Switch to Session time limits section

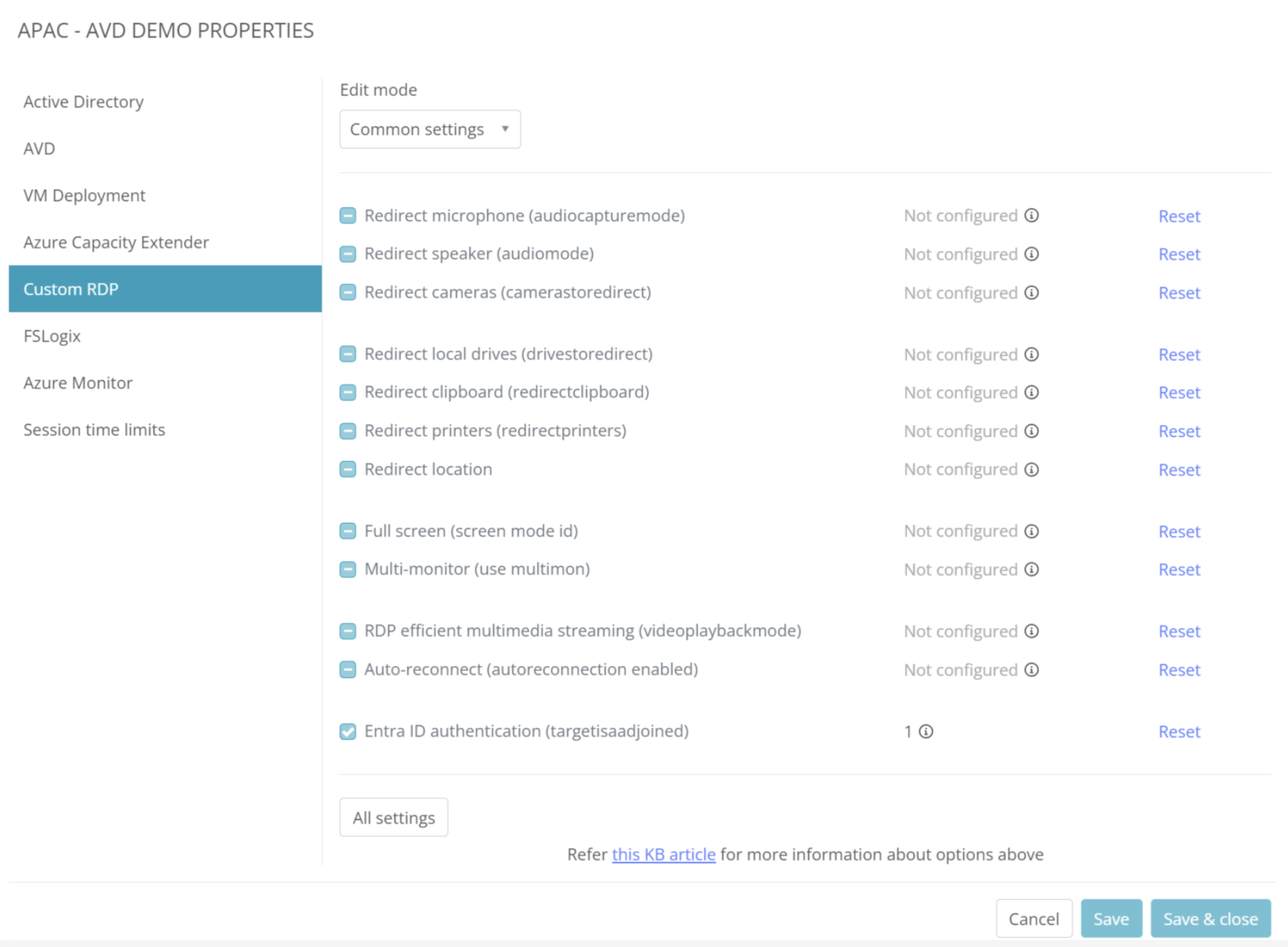click(94, 429)
